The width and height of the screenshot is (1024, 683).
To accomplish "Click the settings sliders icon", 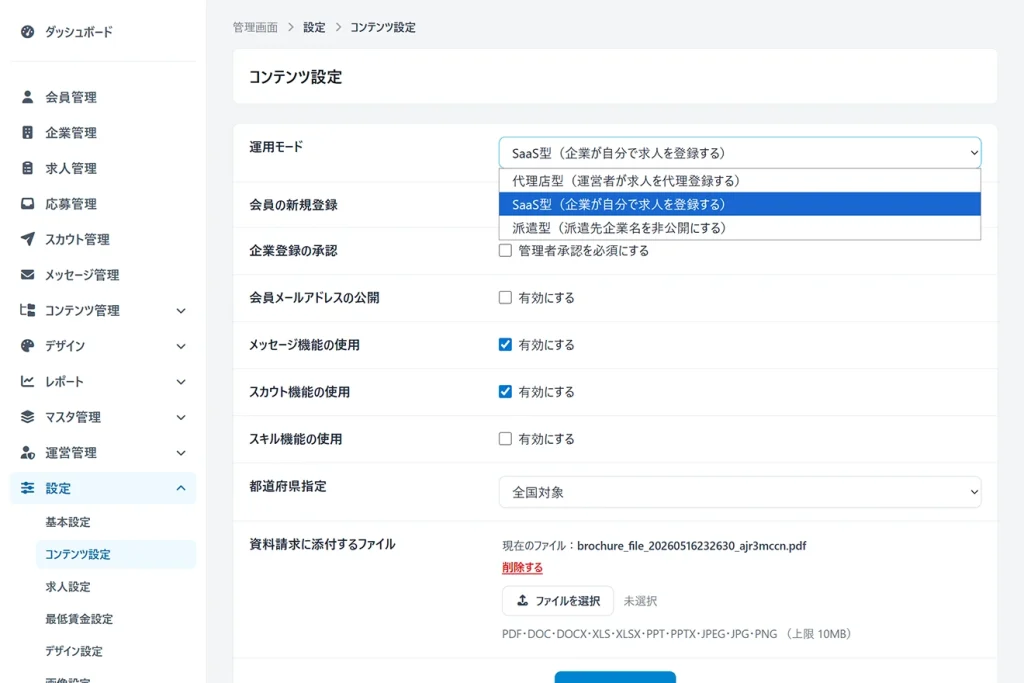I will click(x=27, y=488).
